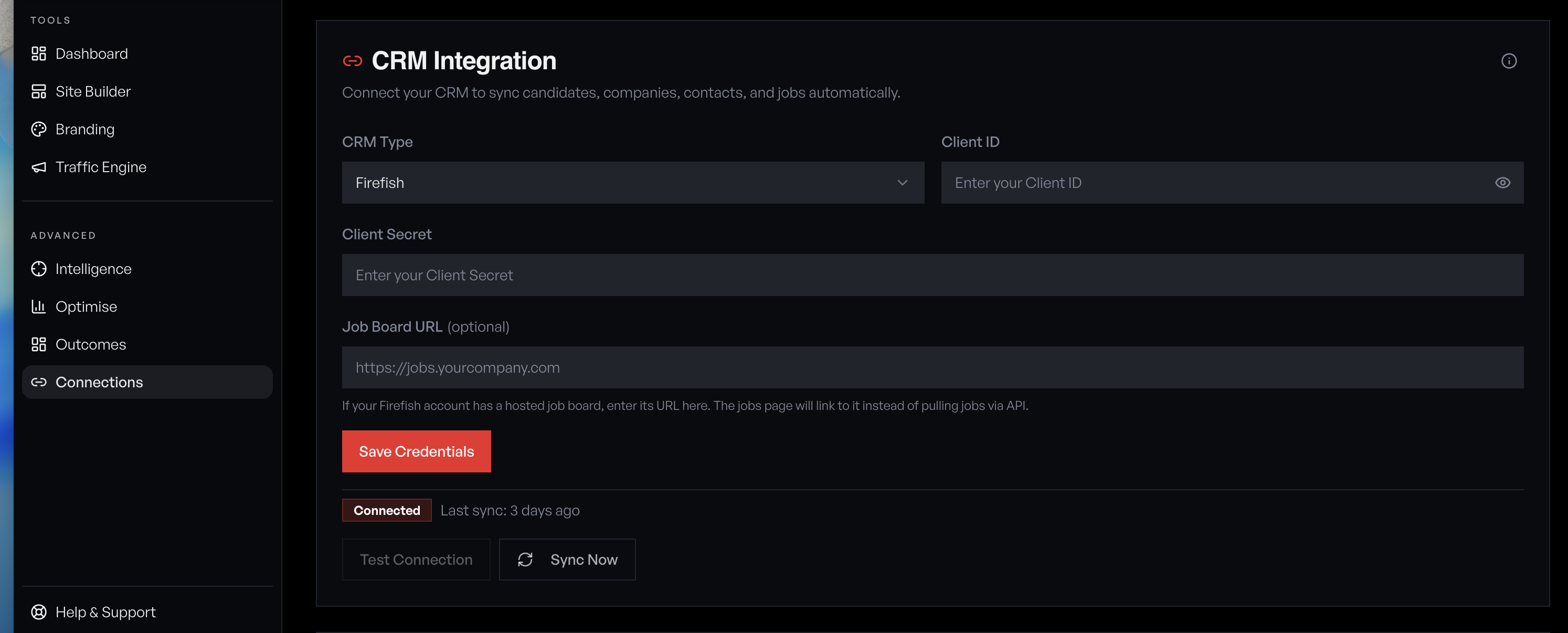Toggle Client ID visibility with the eye icon
The height and width of the screenshot is (633, 1568).
click(x=1503, y=183)
